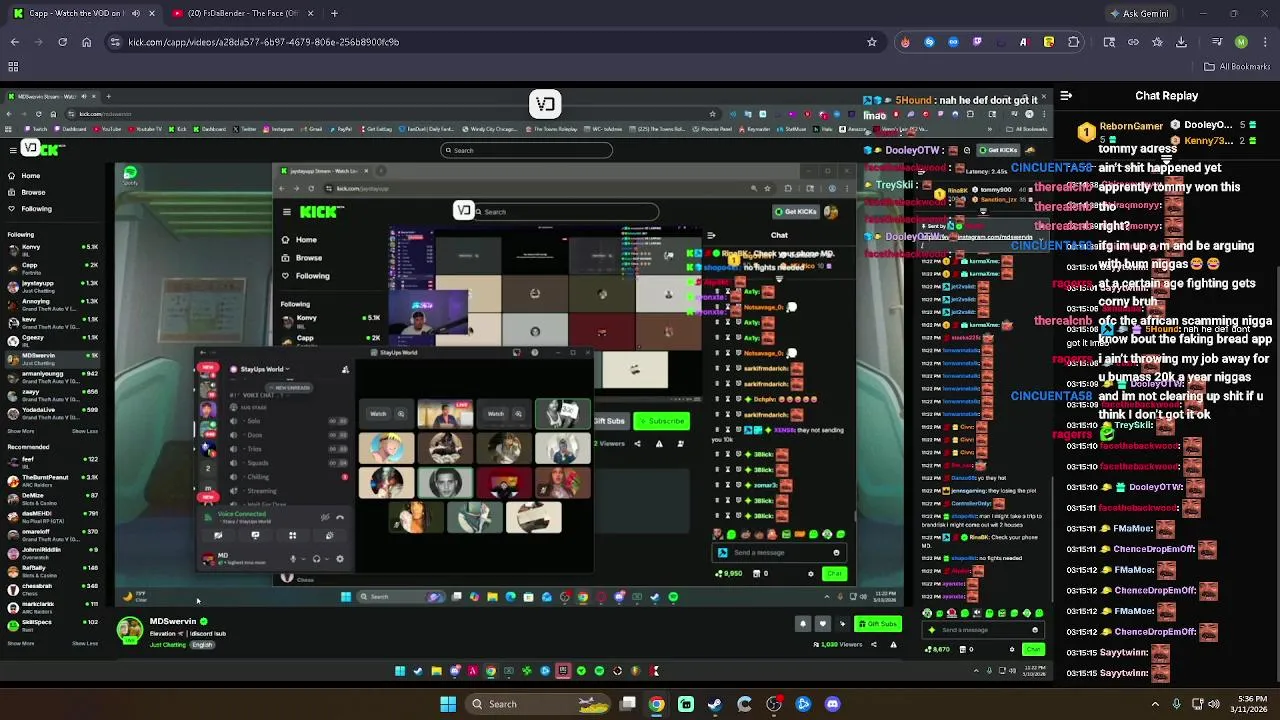Select the Solo voice channel in Discord
Viewport: 1280px width, 720px height.
254,421
